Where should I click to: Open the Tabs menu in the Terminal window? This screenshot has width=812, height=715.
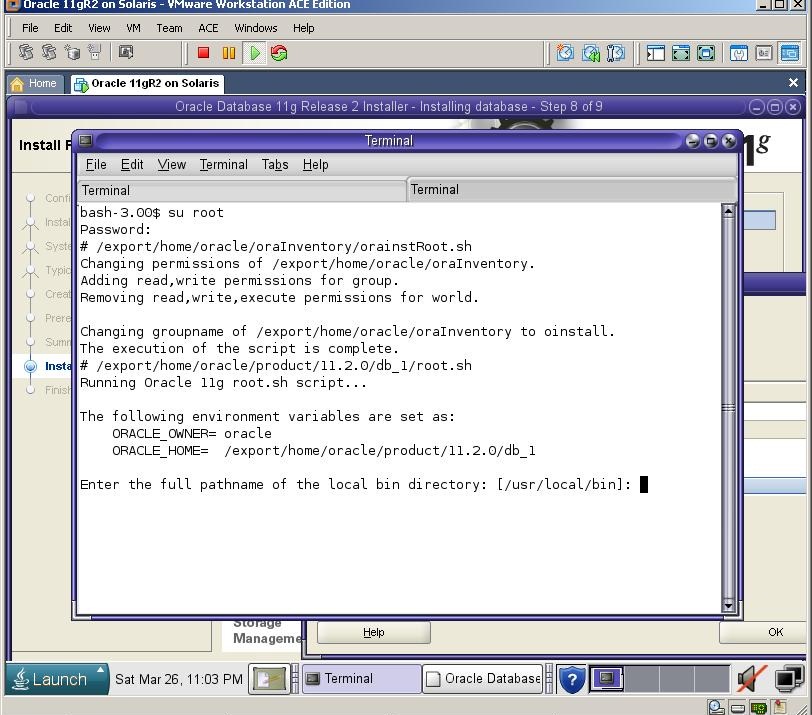275,164
